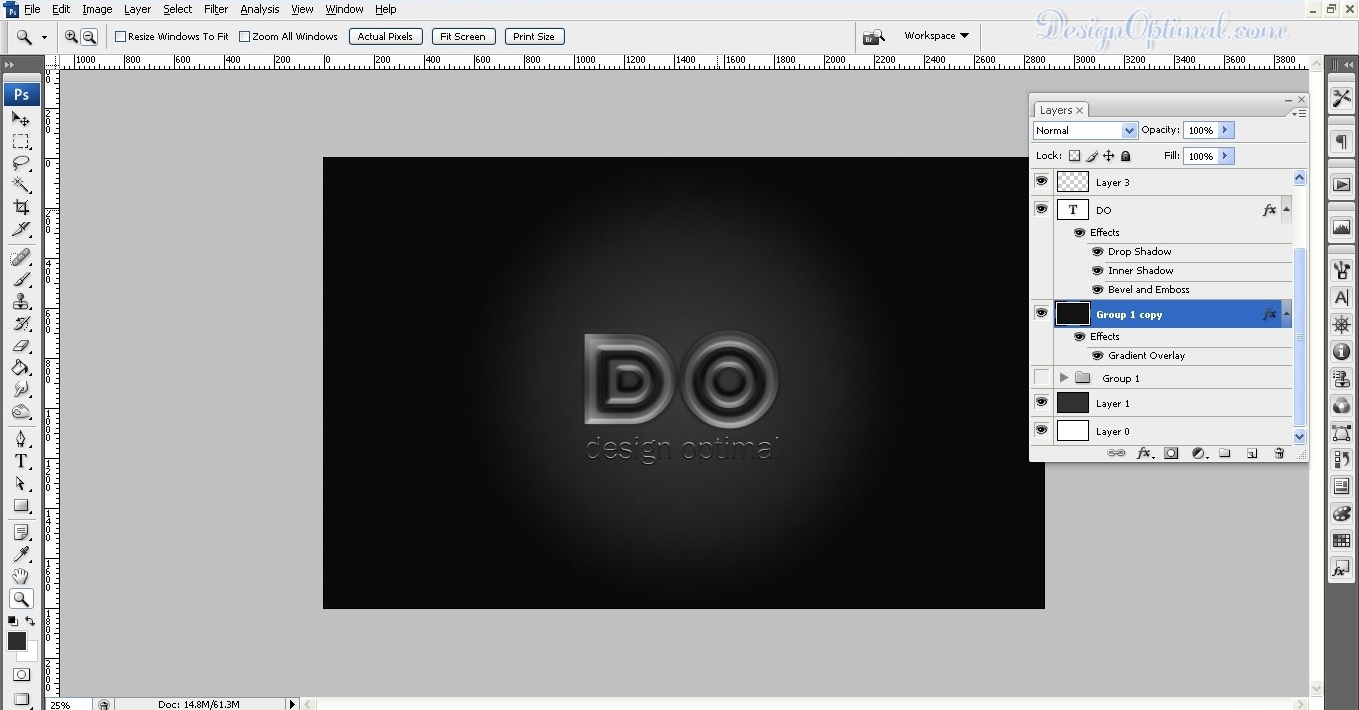Collapse effects on Group 1 copy layer
This screenshot has width=1359, height=710.
click(x=1286, y=314)
